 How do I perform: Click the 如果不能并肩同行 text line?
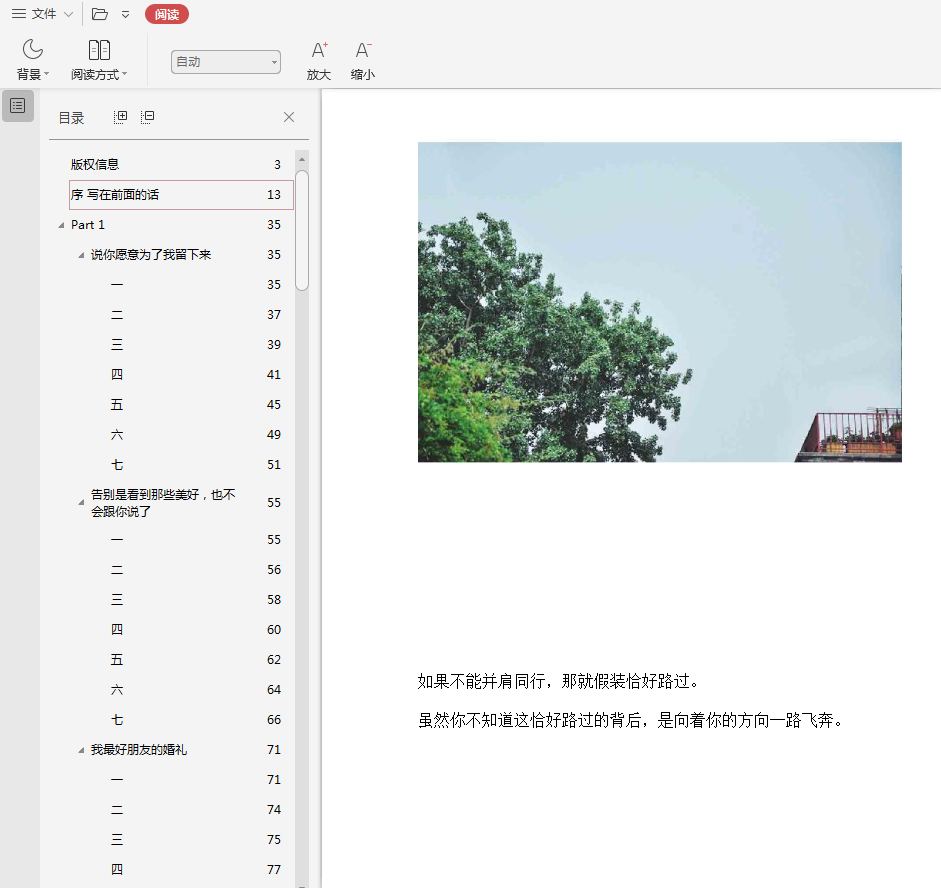click(x=559, y=681)
